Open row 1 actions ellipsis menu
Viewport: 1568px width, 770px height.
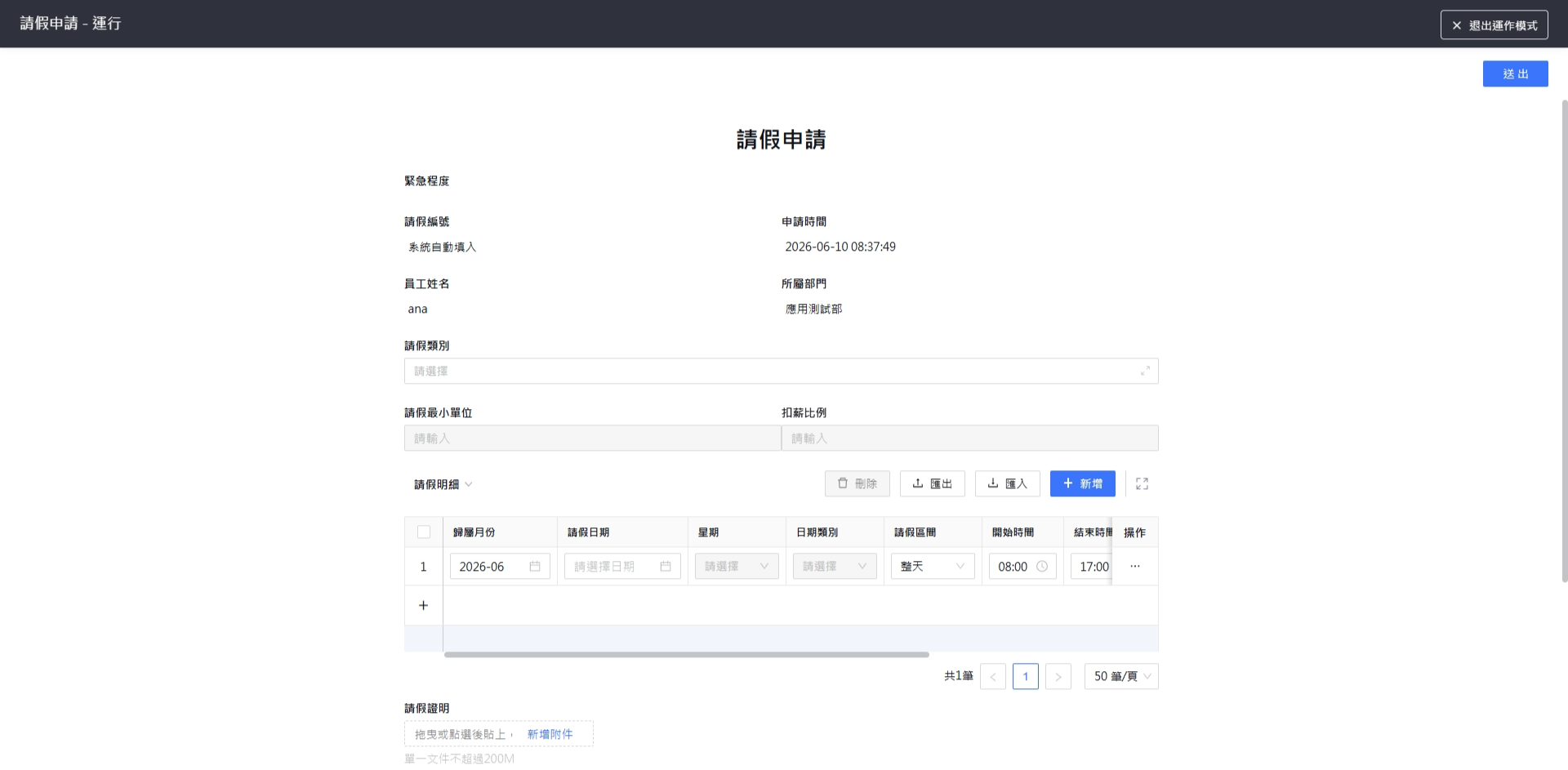point(1134,566)
